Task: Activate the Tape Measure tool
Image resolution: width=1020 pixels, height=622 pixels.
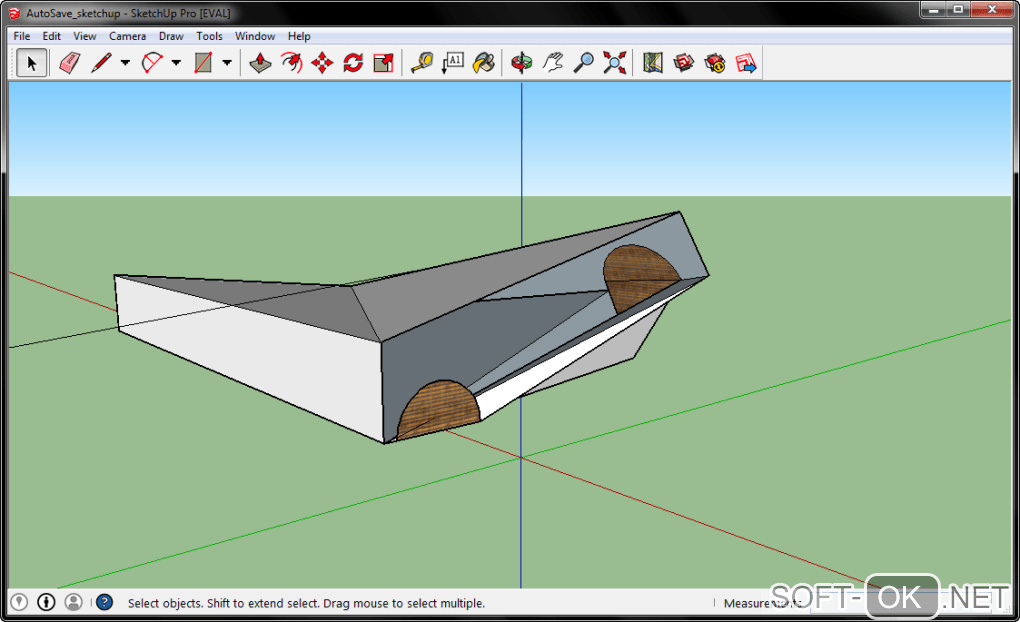Action: [x=422, y=63]
